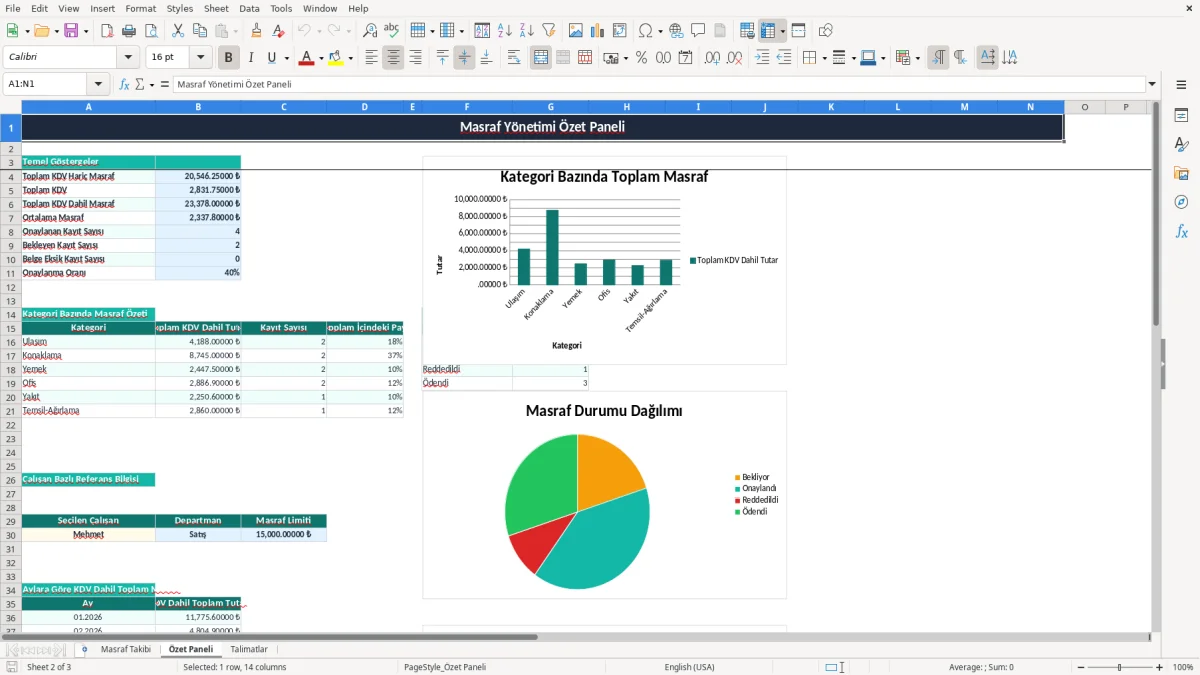Click the Save document icon
The height and width of the screenshot is (675, 1200).
pos(70,30)
